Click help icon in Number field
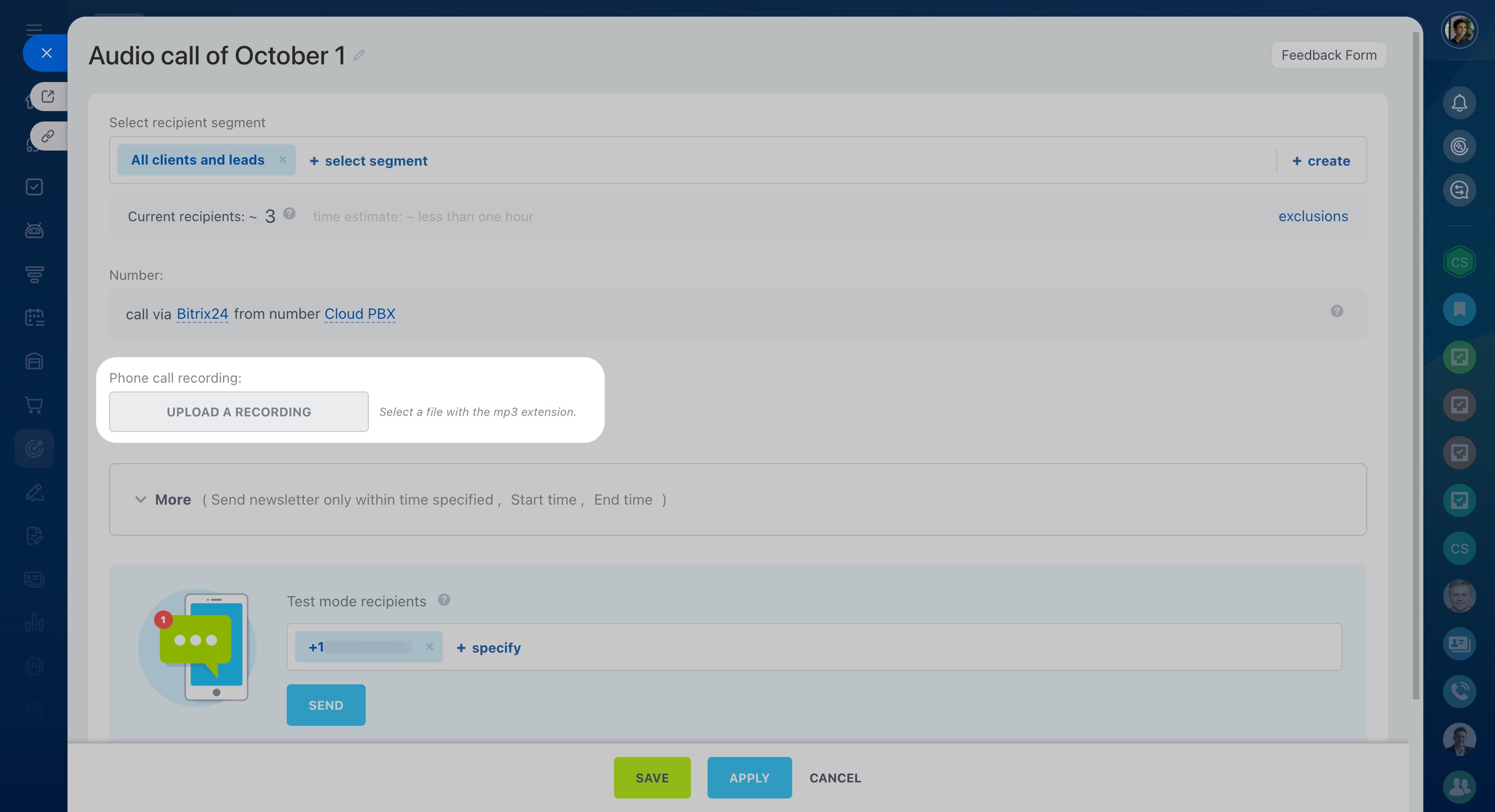1495x812 pixels. click(1337, 312)
